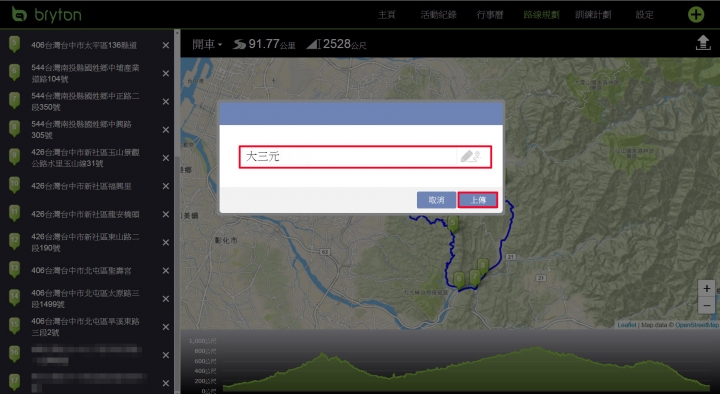The height and width of the screenshot is (394, 720).
Task: Remove waypoint 玉山景觀公路水里玉山線31號
Action: 166,158
